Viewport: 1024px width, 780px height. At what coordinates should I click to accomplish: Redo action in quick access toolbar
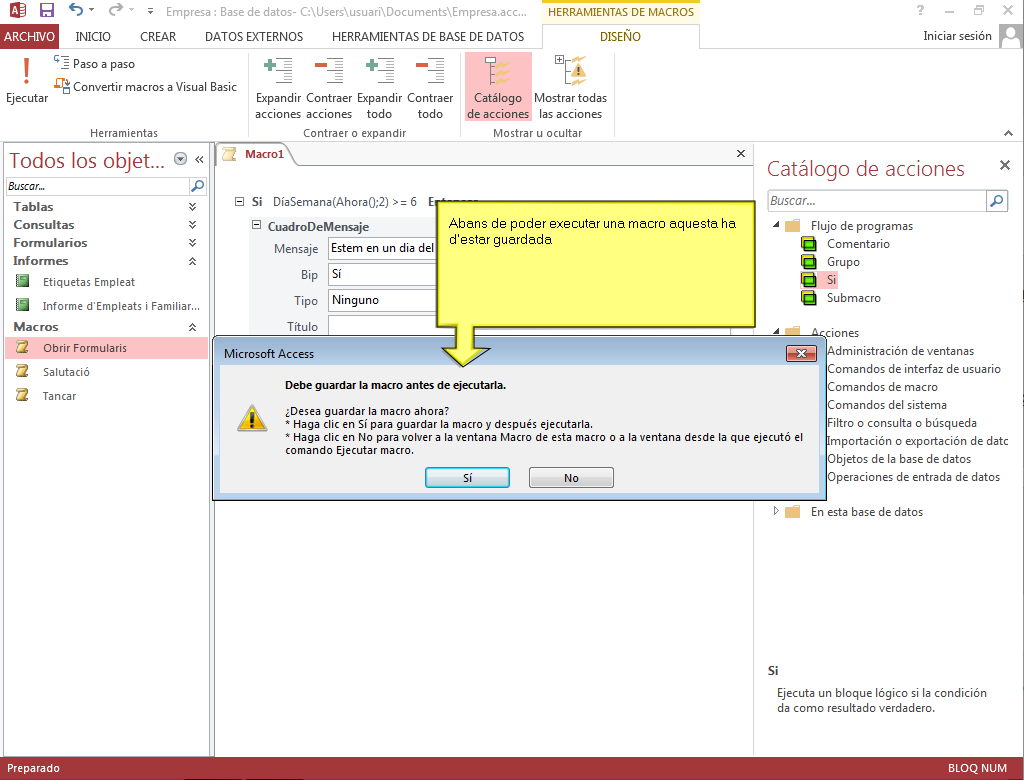[116, 10]
